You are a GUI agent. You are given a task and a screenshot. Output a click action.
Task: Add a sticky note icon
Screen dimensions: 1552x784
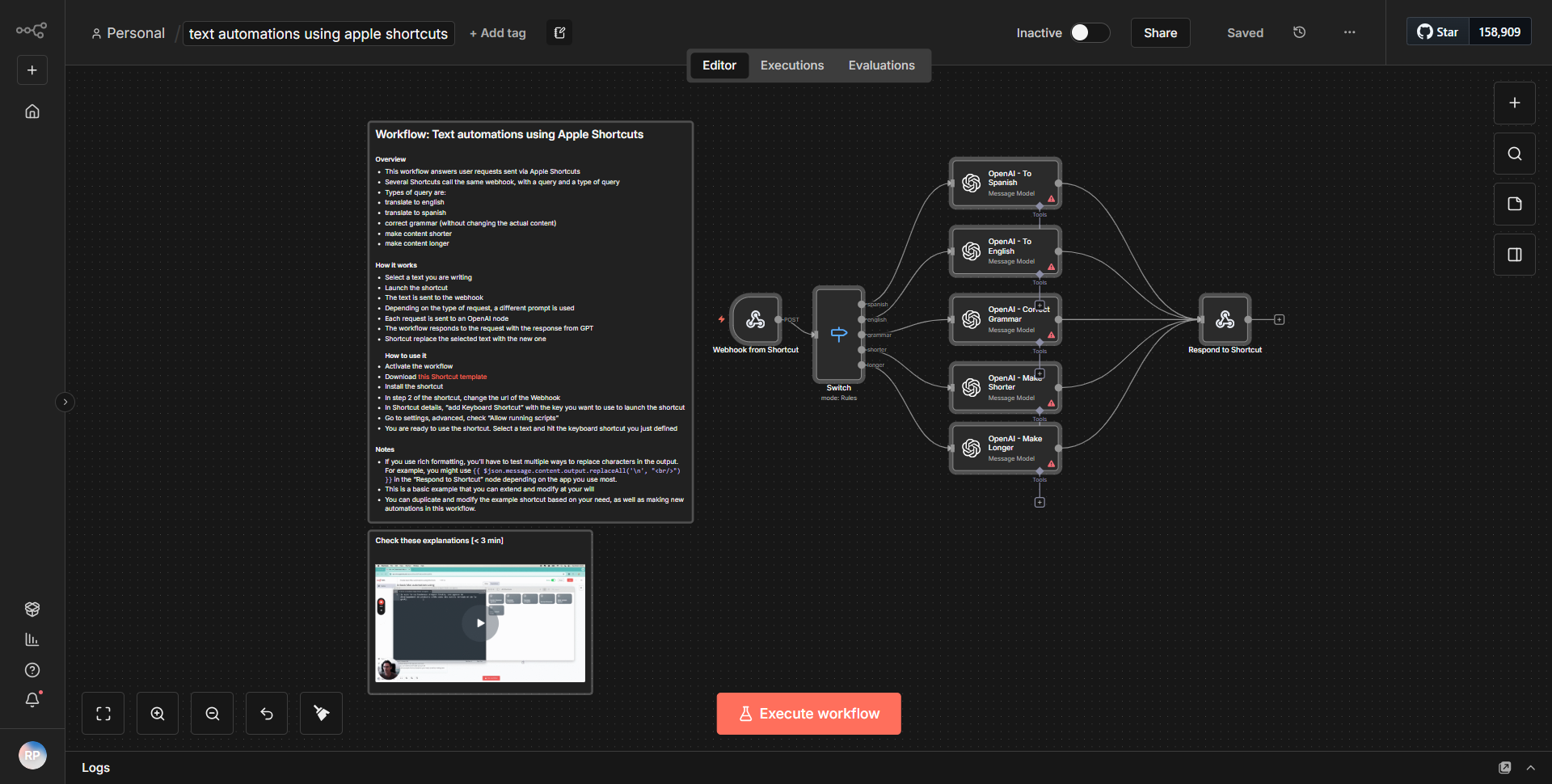click(x=1515, y=204)
